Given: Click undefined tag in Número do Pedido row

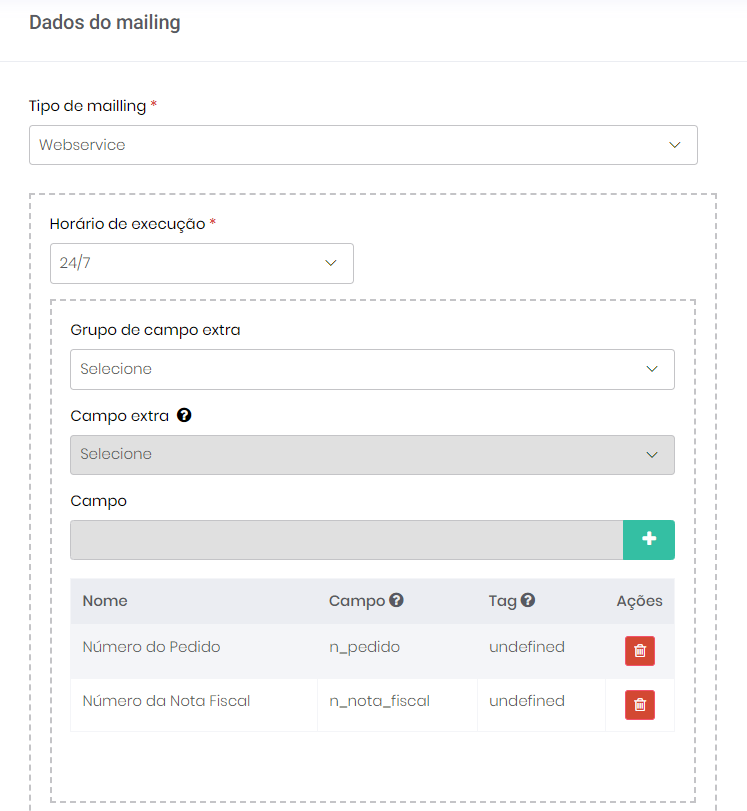Looking at the screenshot, I should [527, 647].
